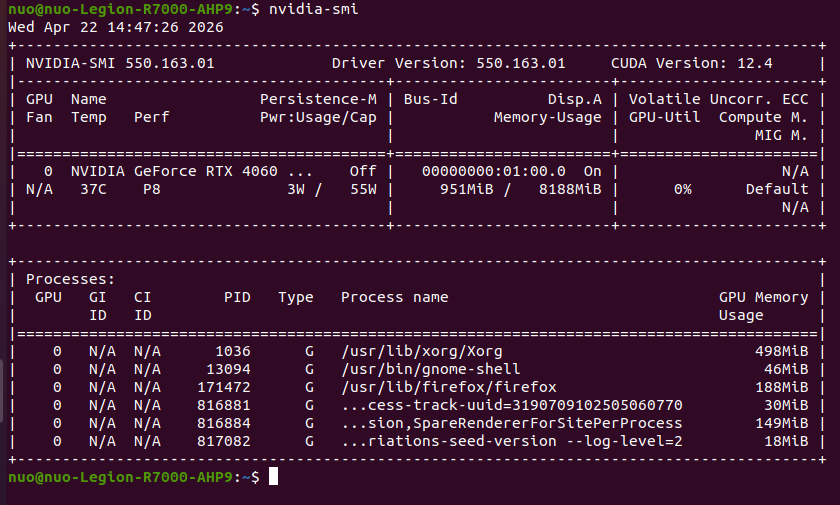Click the PID '171472'
This screenshot has height=505, width=840.
[223, 387]
